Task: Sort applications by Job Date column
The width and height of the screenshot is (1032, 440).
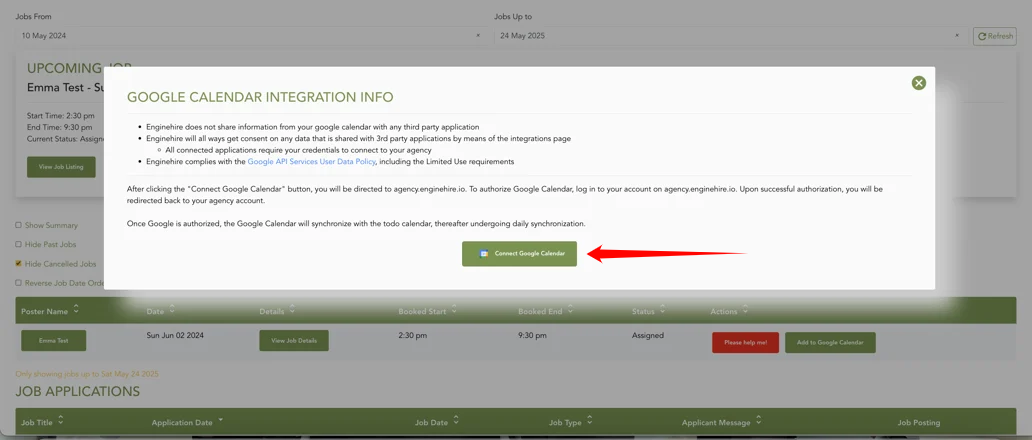Action: pyautogui.click(x=437, y=422)
